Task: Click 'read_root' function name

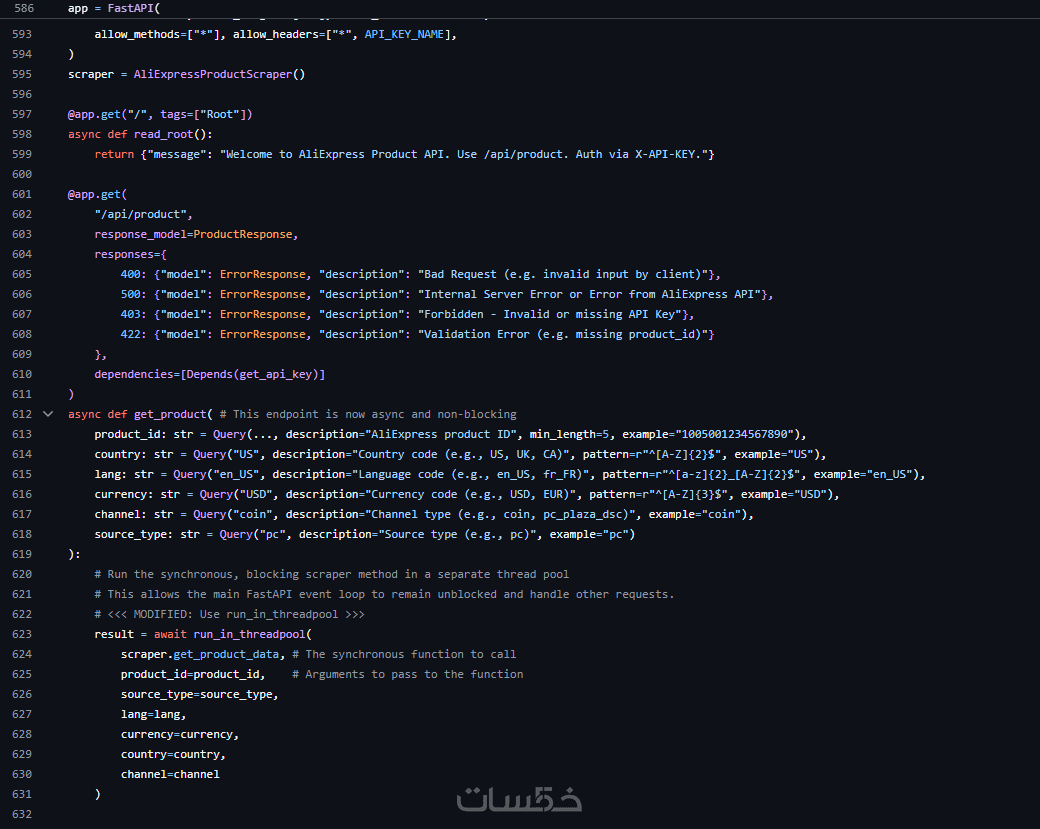Action: [x=163, y=134]
